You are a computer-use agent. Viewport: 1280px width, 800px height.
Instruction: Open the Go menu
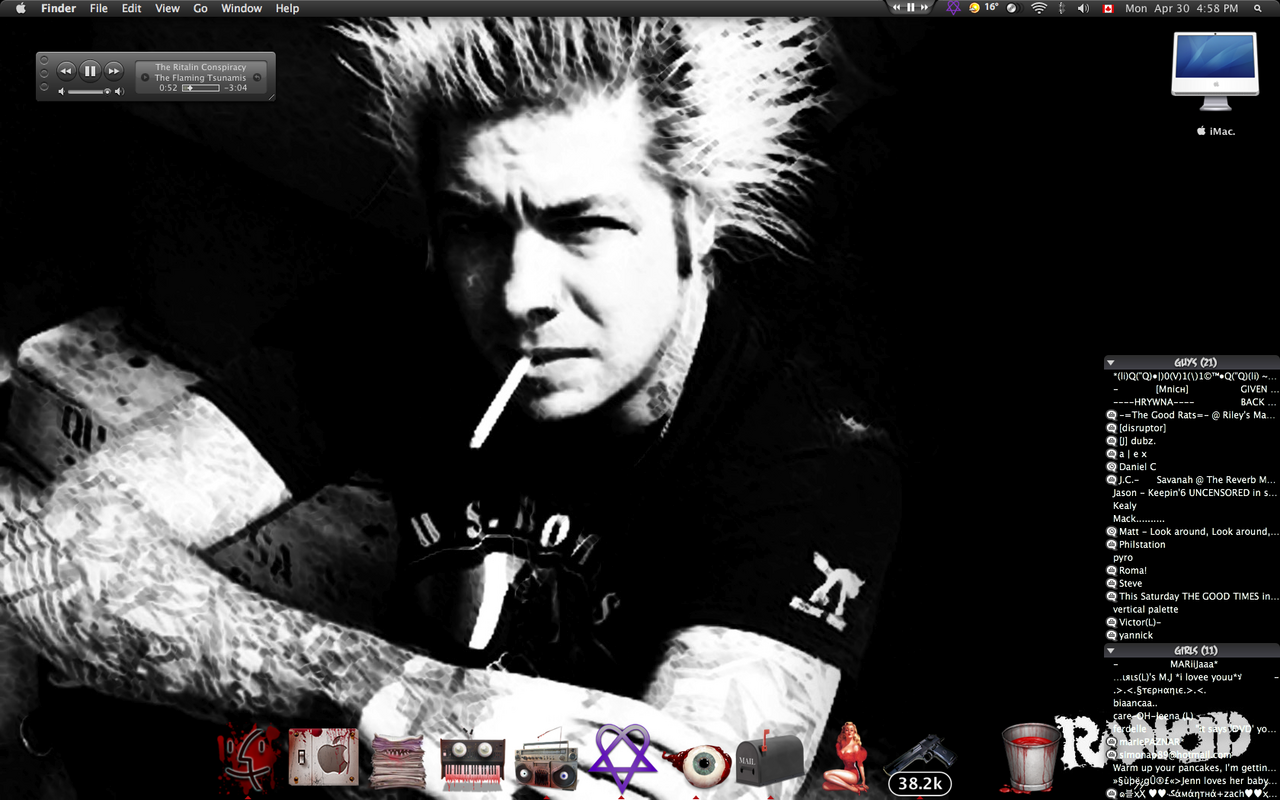(200, 8)
